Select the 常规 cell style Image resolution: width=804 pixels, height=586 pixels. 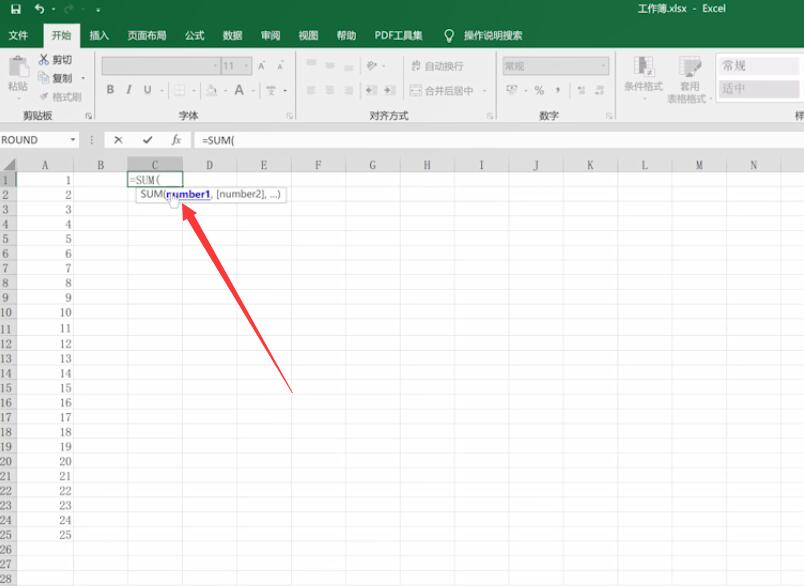coord(759,66)
